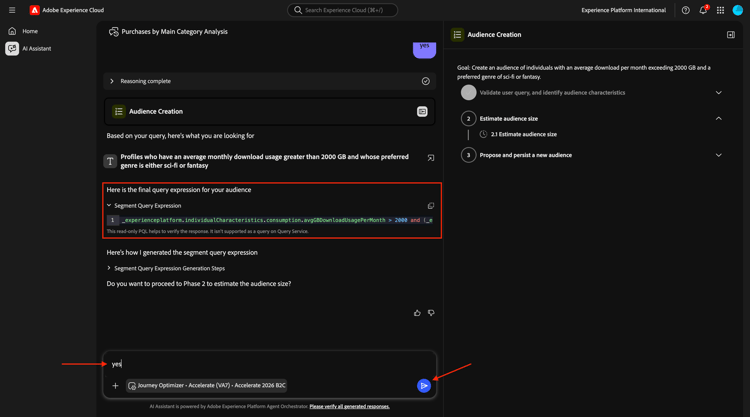750x417 pixels.
Task: Expand Propose and persist a new audience
Action: click(x=718, y=155)
